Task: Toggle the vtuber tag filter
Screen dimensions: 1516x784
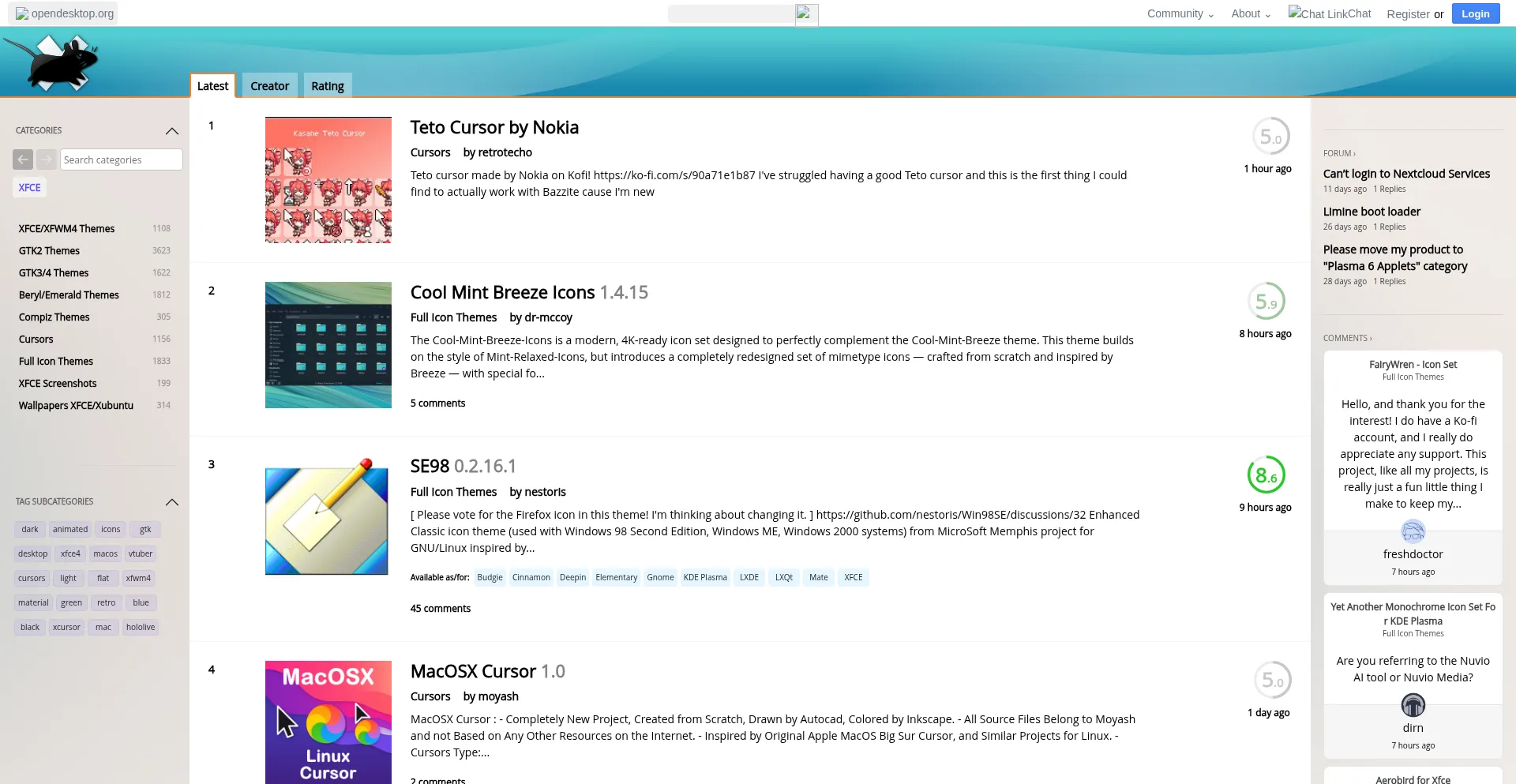Action: coord(141,553)
